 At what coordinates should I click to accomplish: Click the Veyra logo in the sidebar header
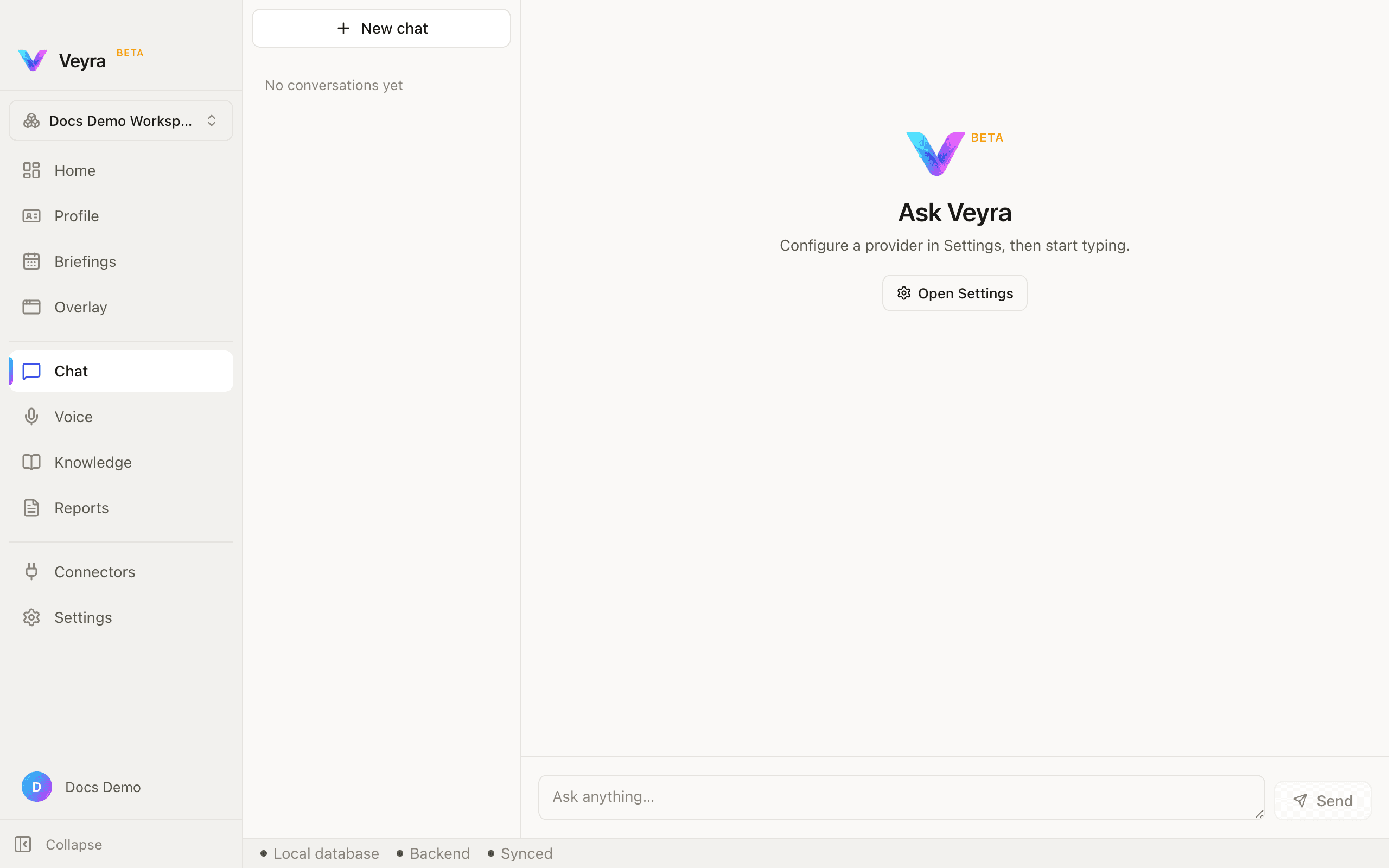pos(32,60)
